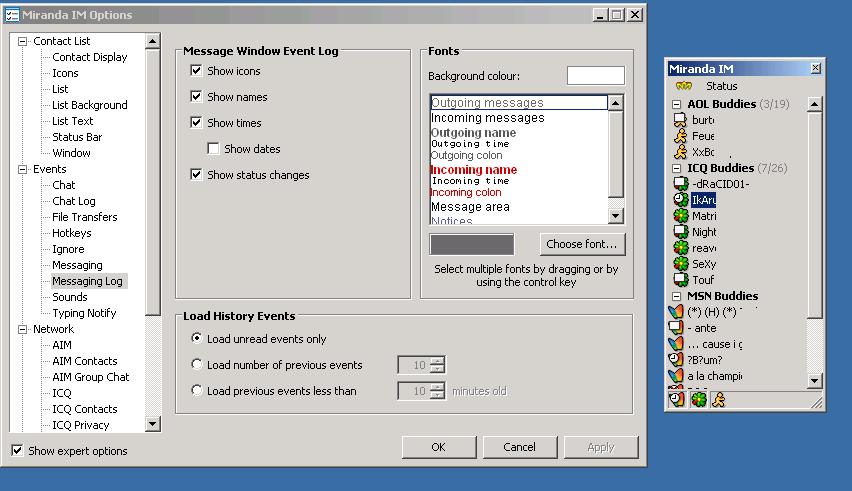Collapse the ICQ Buddies group
Viewport: 852px width, 491px height.
(676, 168)
